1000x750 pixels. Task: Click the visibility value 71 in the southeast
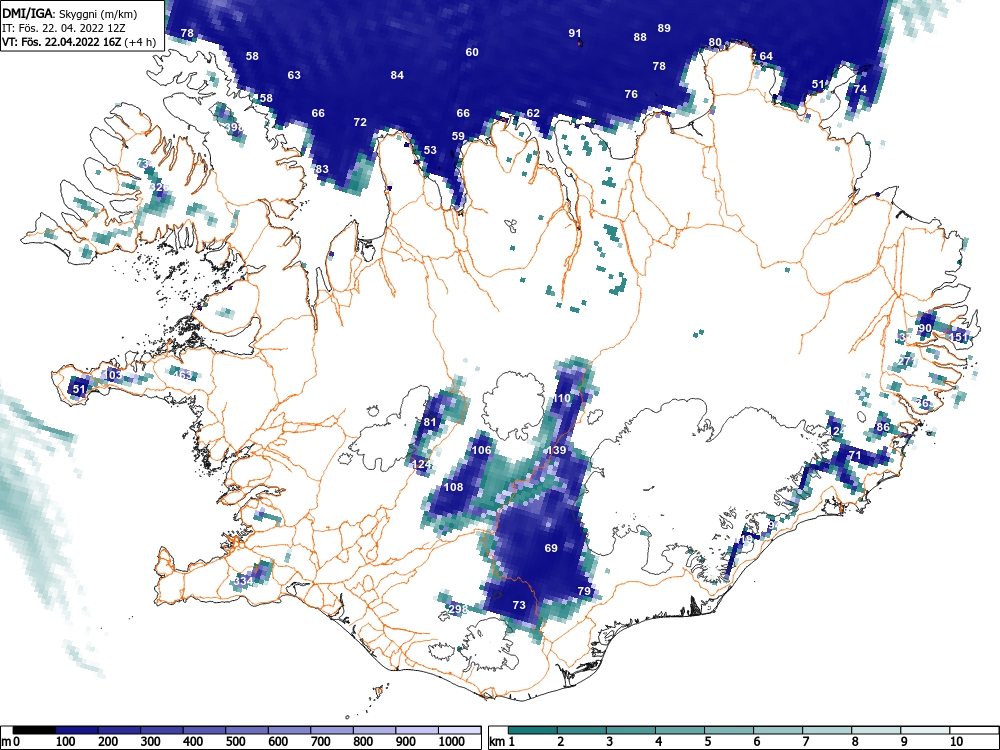pyautogui.click(x=855, y=455)
